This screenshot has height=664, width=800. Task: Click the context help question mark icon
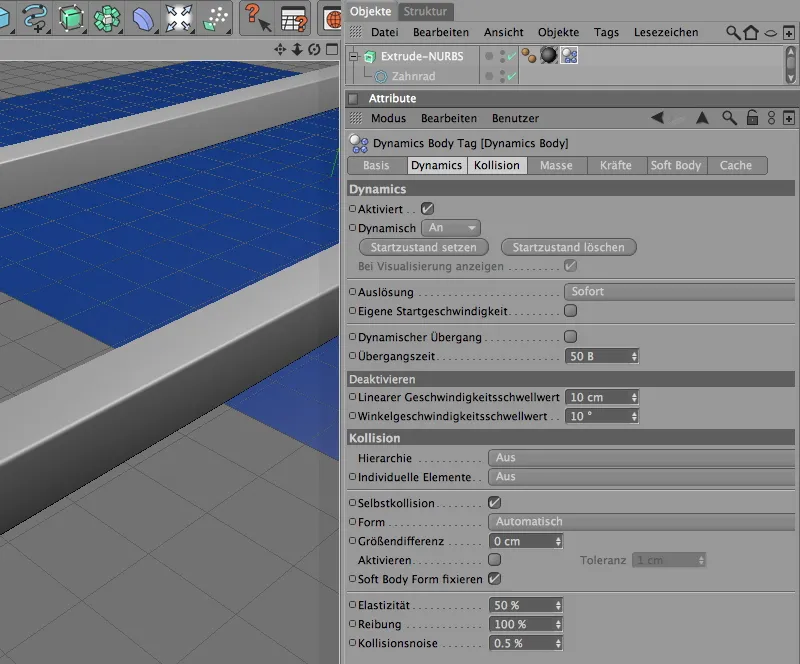(x=256, y=17)
